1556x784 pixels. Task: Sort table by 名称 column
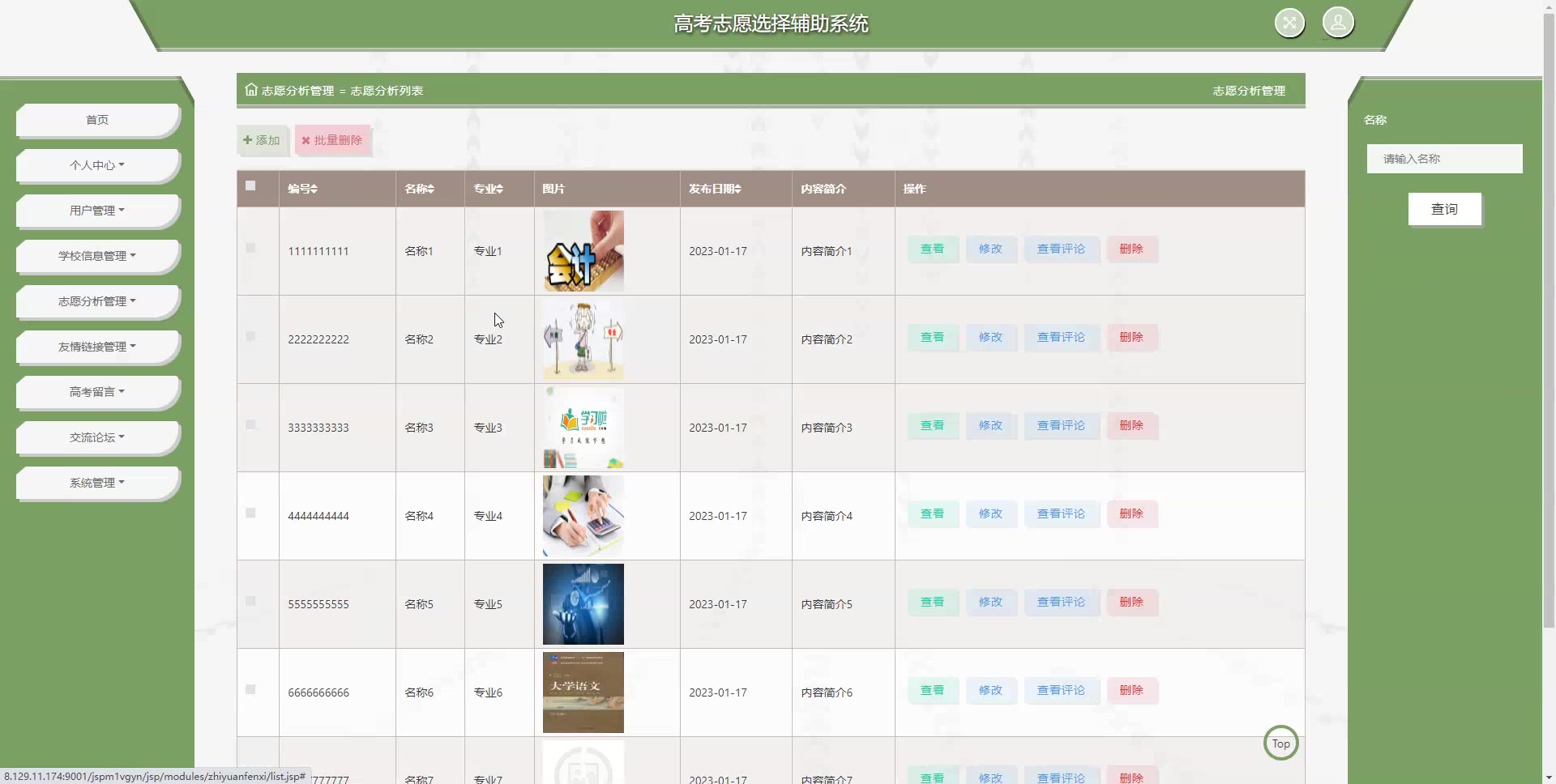click(x=419, y=189)
